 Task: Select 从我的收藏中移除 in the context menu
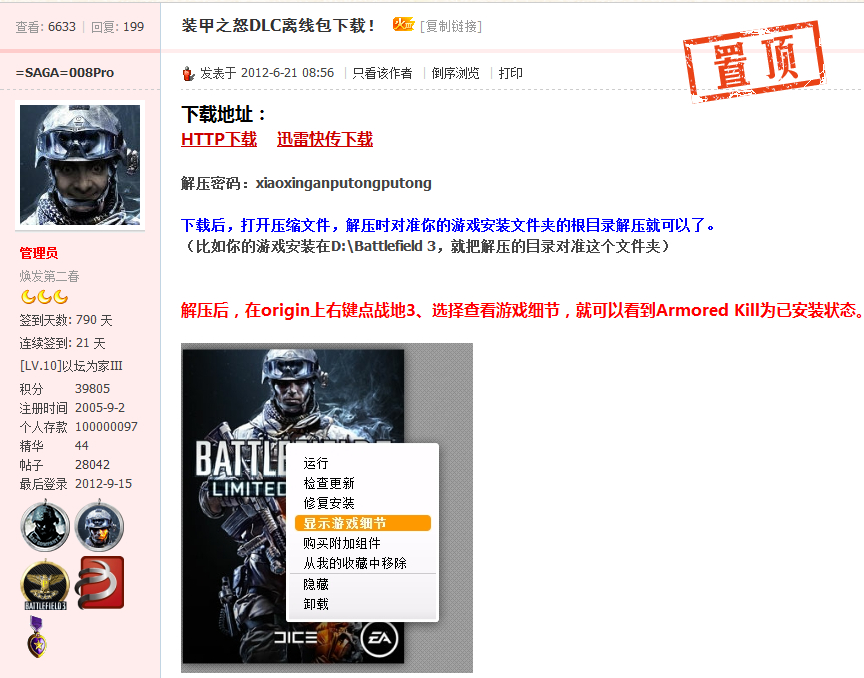(x=355, y=563)
